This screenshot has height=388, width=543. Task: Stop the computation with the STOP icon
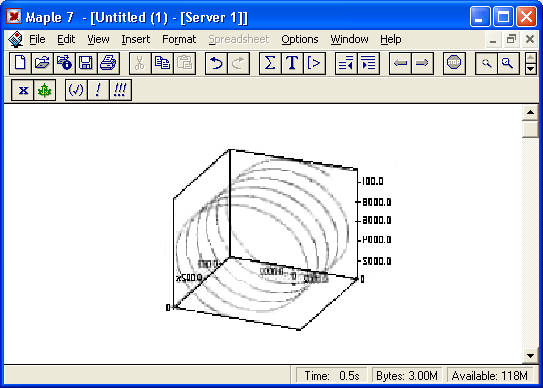(x=454, y=63)
